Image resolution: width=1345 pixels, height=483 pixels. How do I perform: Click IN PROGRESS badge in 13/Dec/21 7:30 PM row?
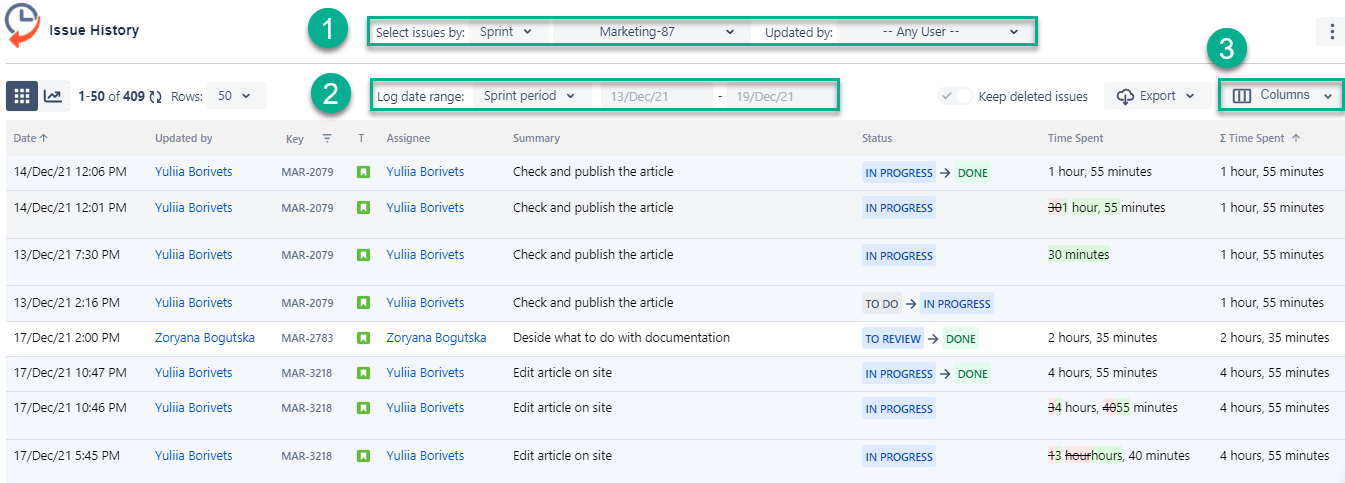pos(899,256)
